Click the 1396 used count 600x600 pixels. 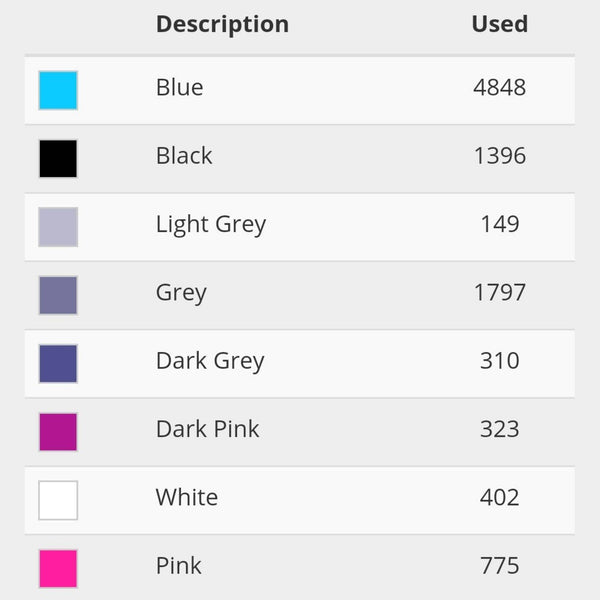pyautogui.click(x=499, y=156)
